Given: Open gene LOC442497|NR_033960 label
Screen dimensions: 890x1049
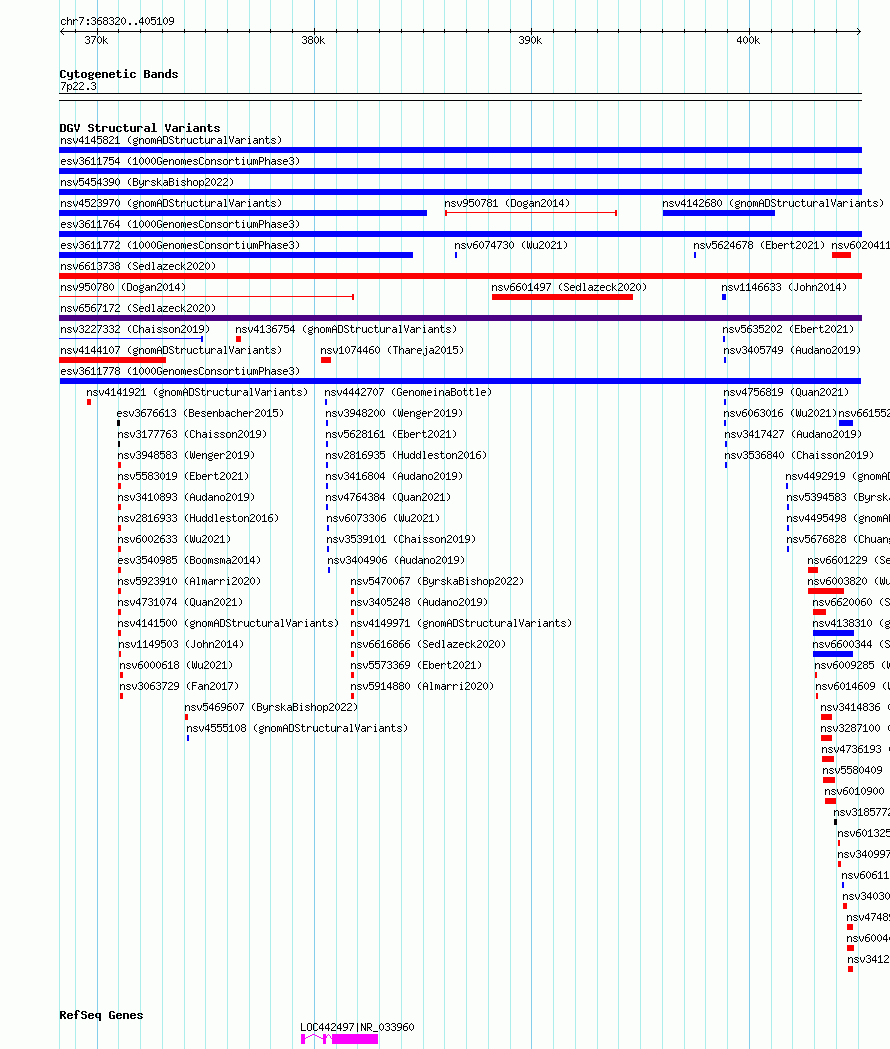Looking at the screenshot, I should coord(357,1028).
